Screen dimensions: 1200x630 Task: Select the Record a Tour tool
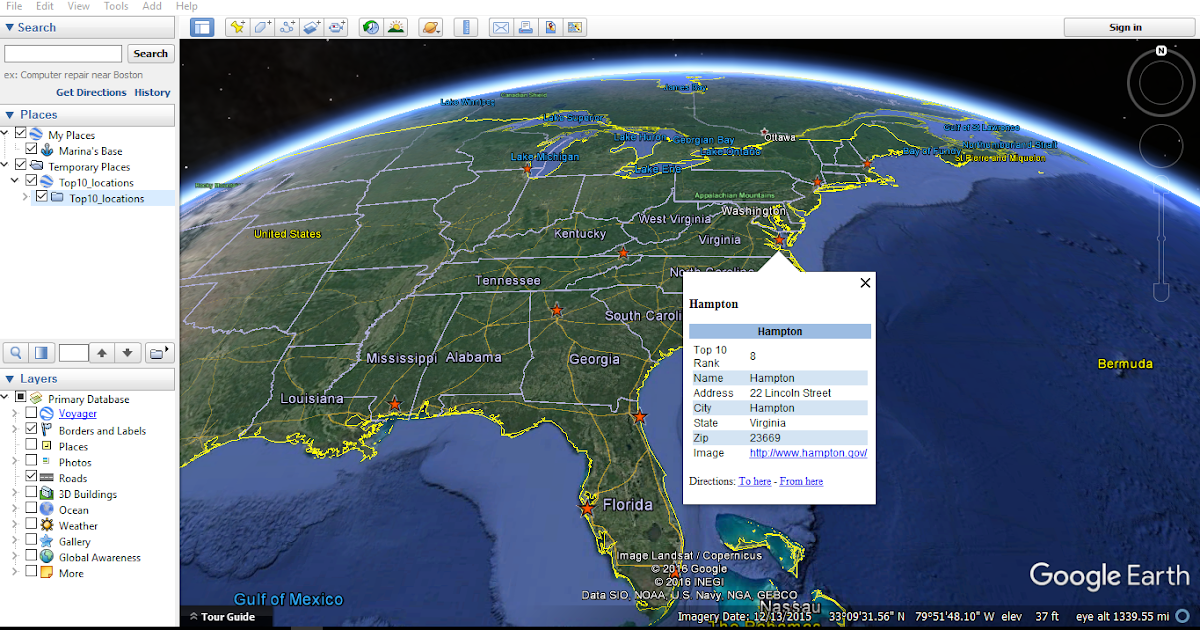point(335,27)
